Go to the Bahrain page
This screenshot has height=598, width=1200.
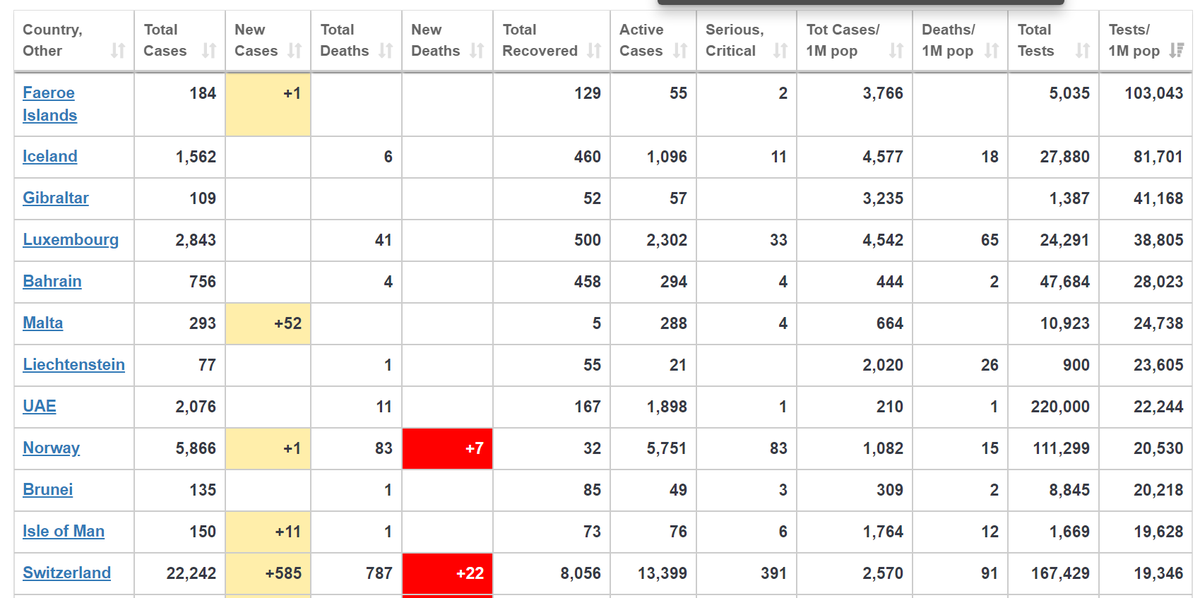click(x=52, y=282)
